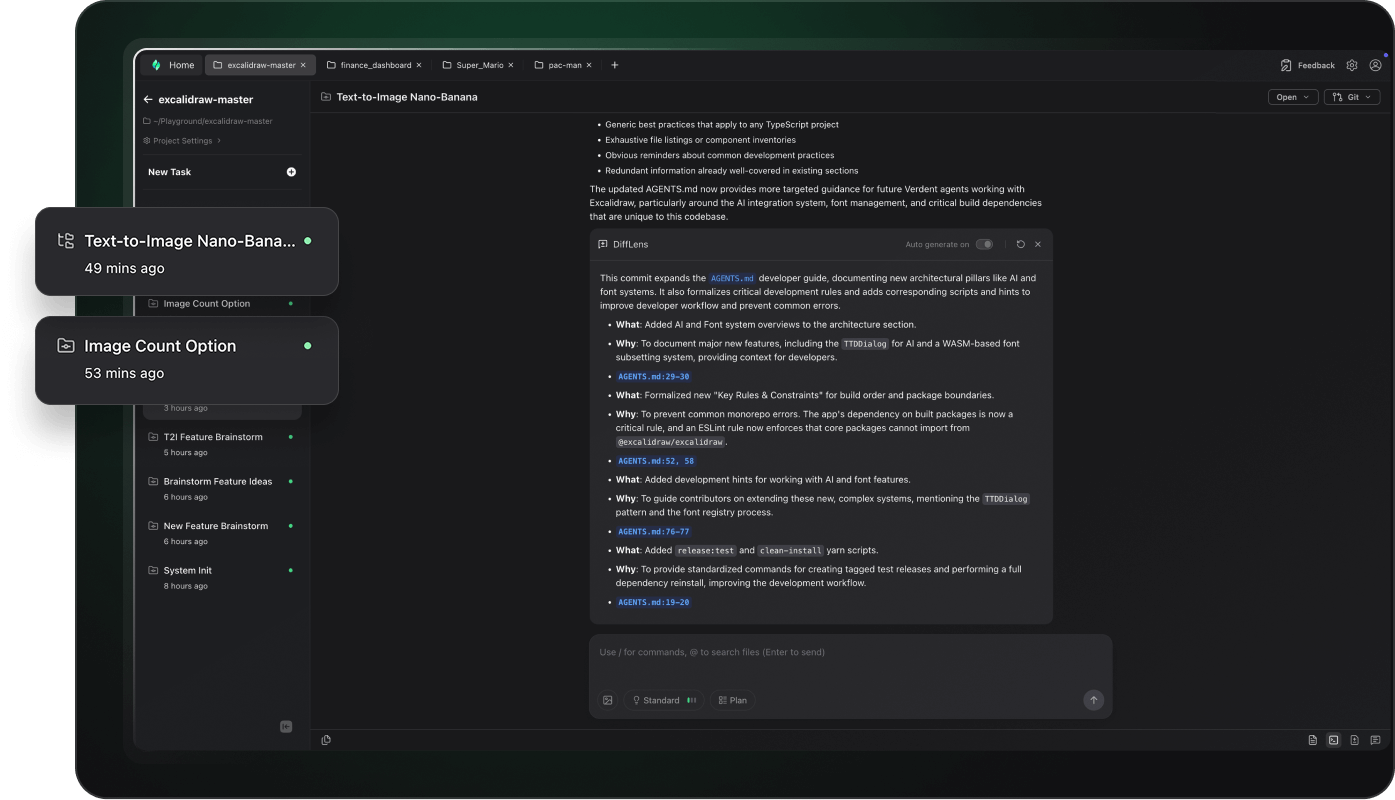
Task: Switch to the Super_Mario tab
Action: point(478,65)
